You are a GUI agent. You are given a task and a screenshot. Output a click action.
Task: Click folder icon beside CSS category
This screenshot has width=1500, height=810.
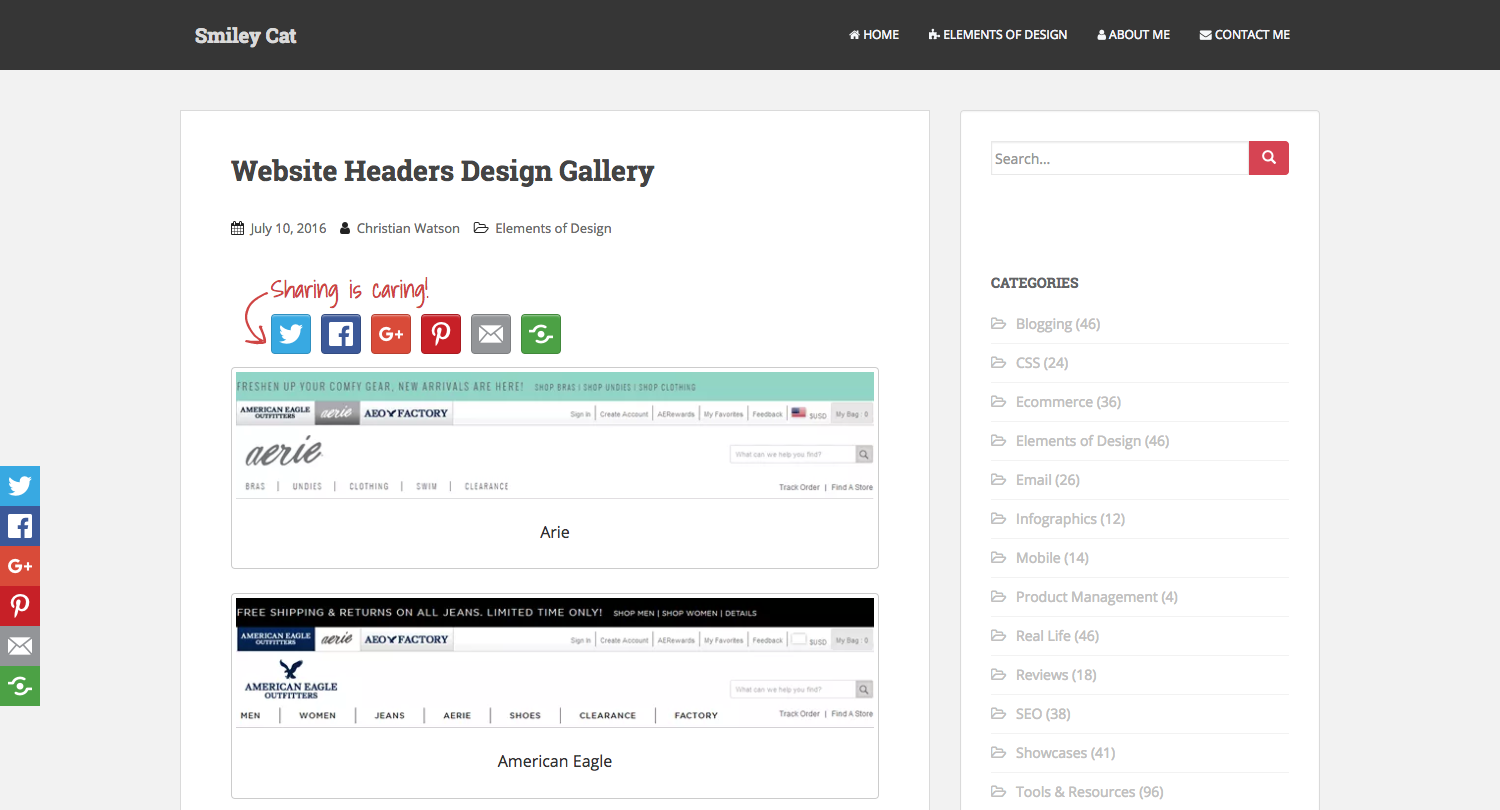998,363
